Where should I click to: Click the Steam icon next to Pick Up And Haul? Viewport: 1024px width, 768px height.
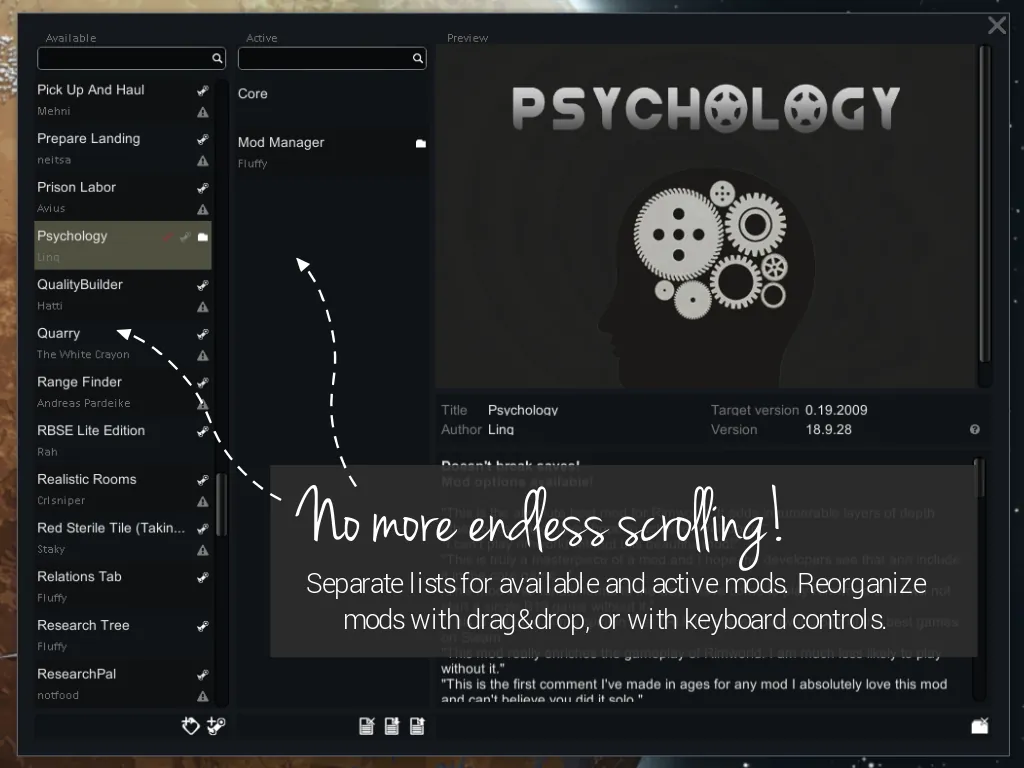coord(202,90)
